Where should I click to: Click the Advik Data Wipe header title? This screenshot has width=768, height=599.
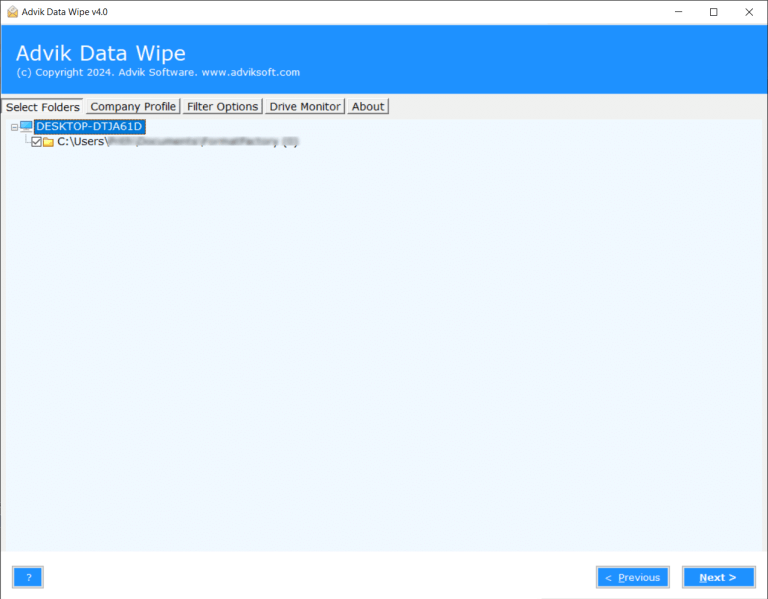(x=101, y=53)
